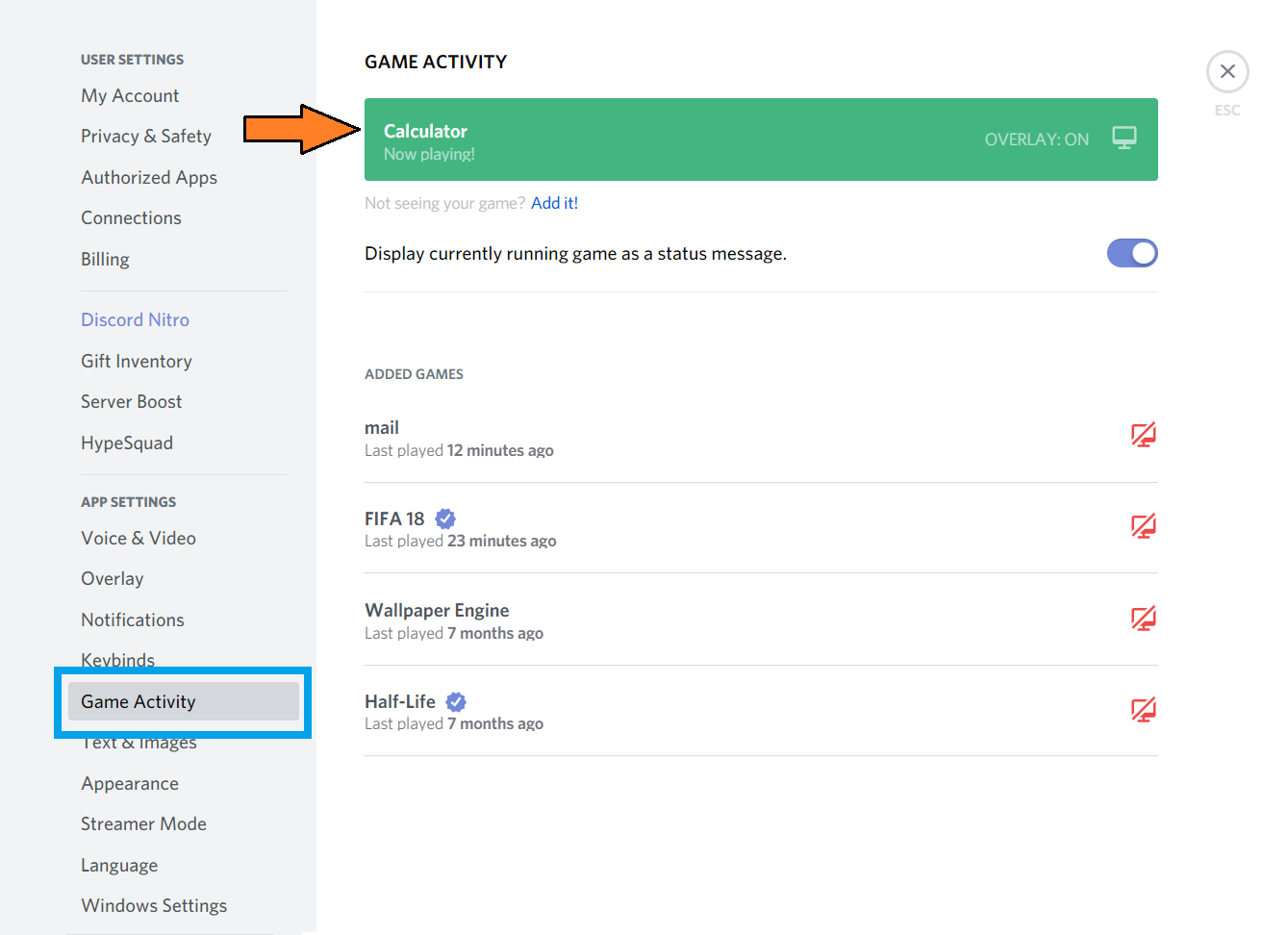This screenshot has height=935, width=1288.
Task: Click the red overlay icon for FIFA 18
Action: (1143, 525)
